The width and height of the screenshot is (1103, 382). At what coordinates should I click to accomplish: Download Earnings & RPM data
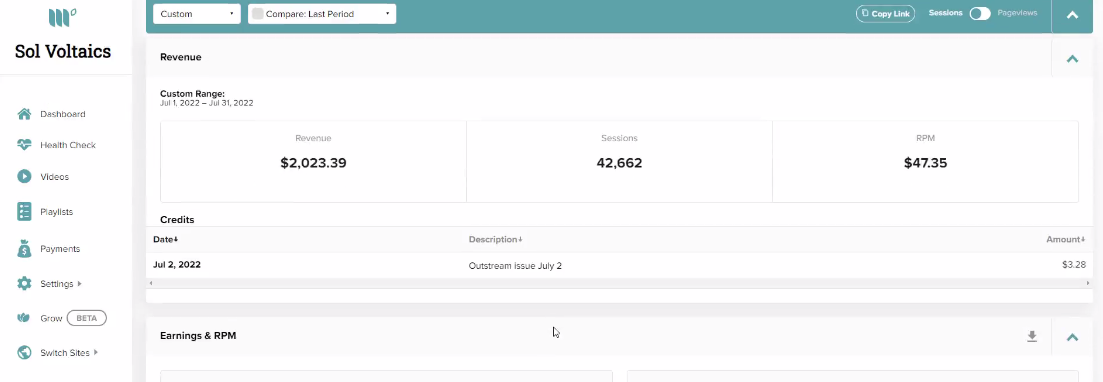click(x=1032, y=336)
